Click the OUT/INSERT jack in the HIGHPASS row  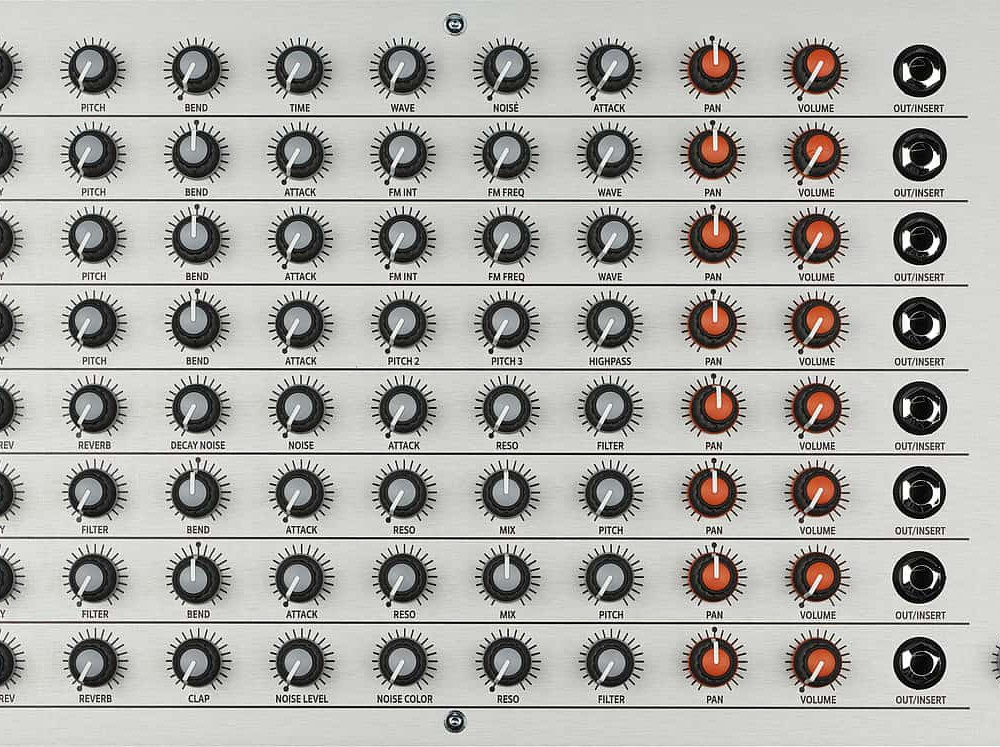coord(919,323)
